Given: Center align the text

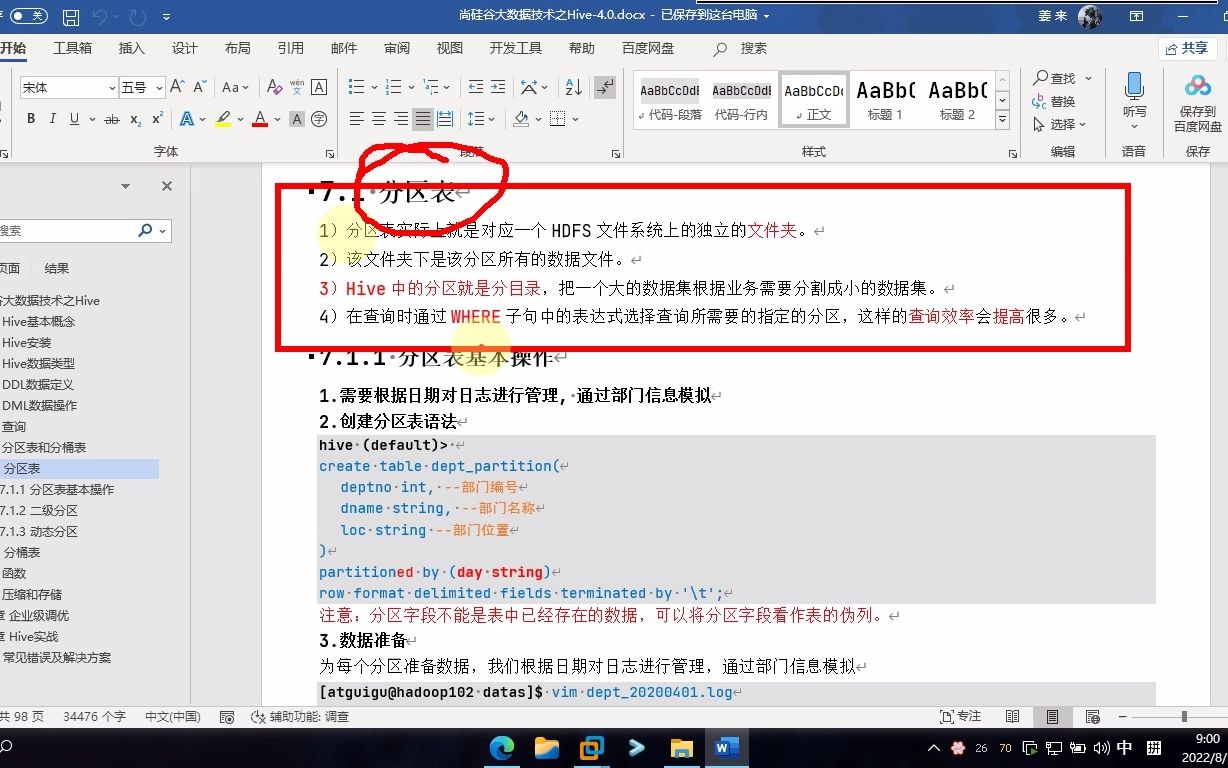Looking at the screenshot, I should (379, 119).
